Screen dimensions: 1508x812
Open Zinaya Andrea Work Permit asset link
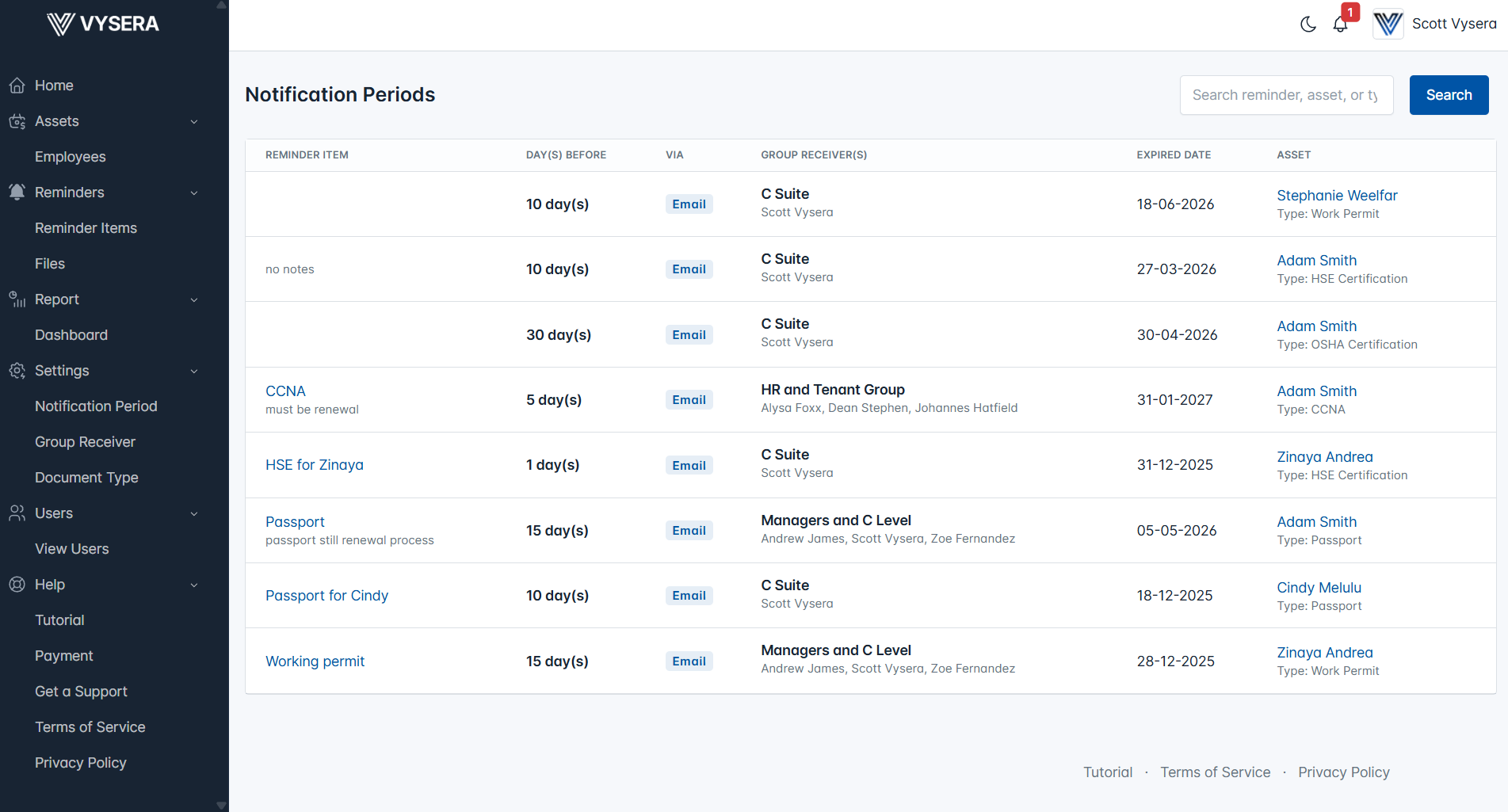1324,653
